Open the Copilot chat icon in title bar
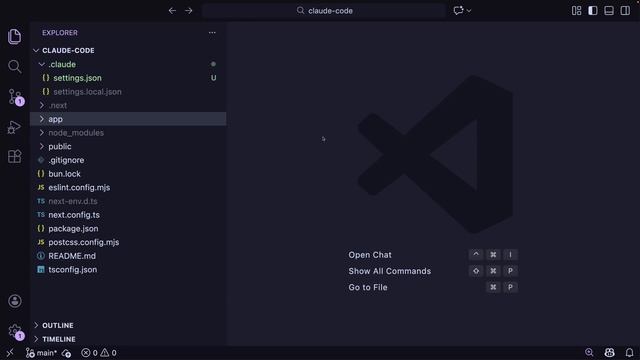 click(x=458, y=11)
